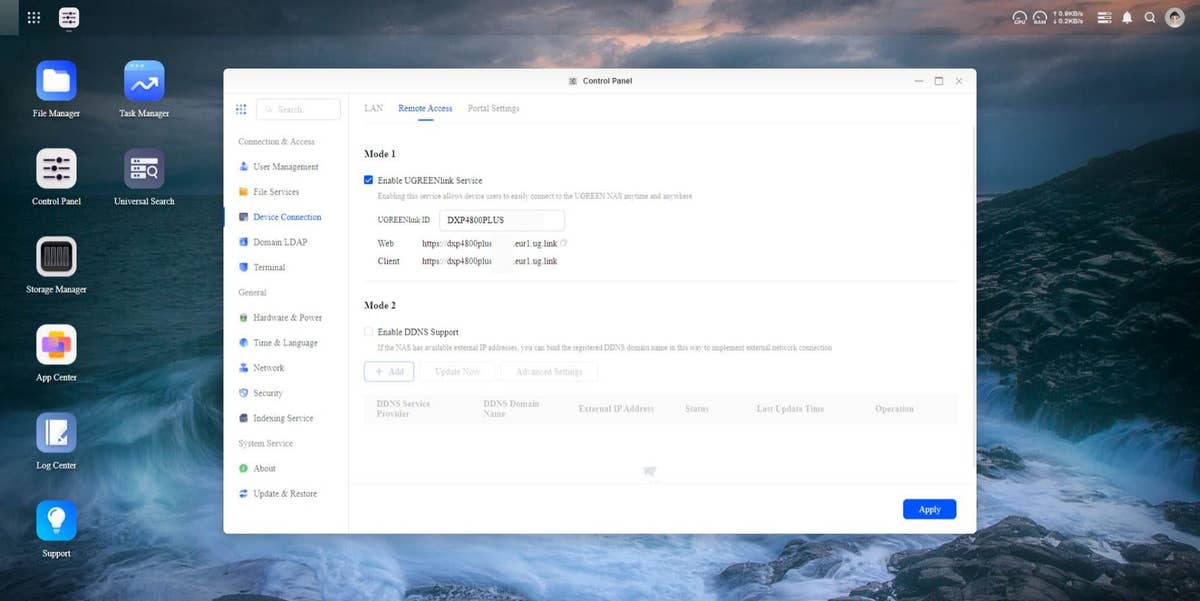Launch Universal Search from the desktop
This screenshot has width=1200, height=601.
(144, 169)
